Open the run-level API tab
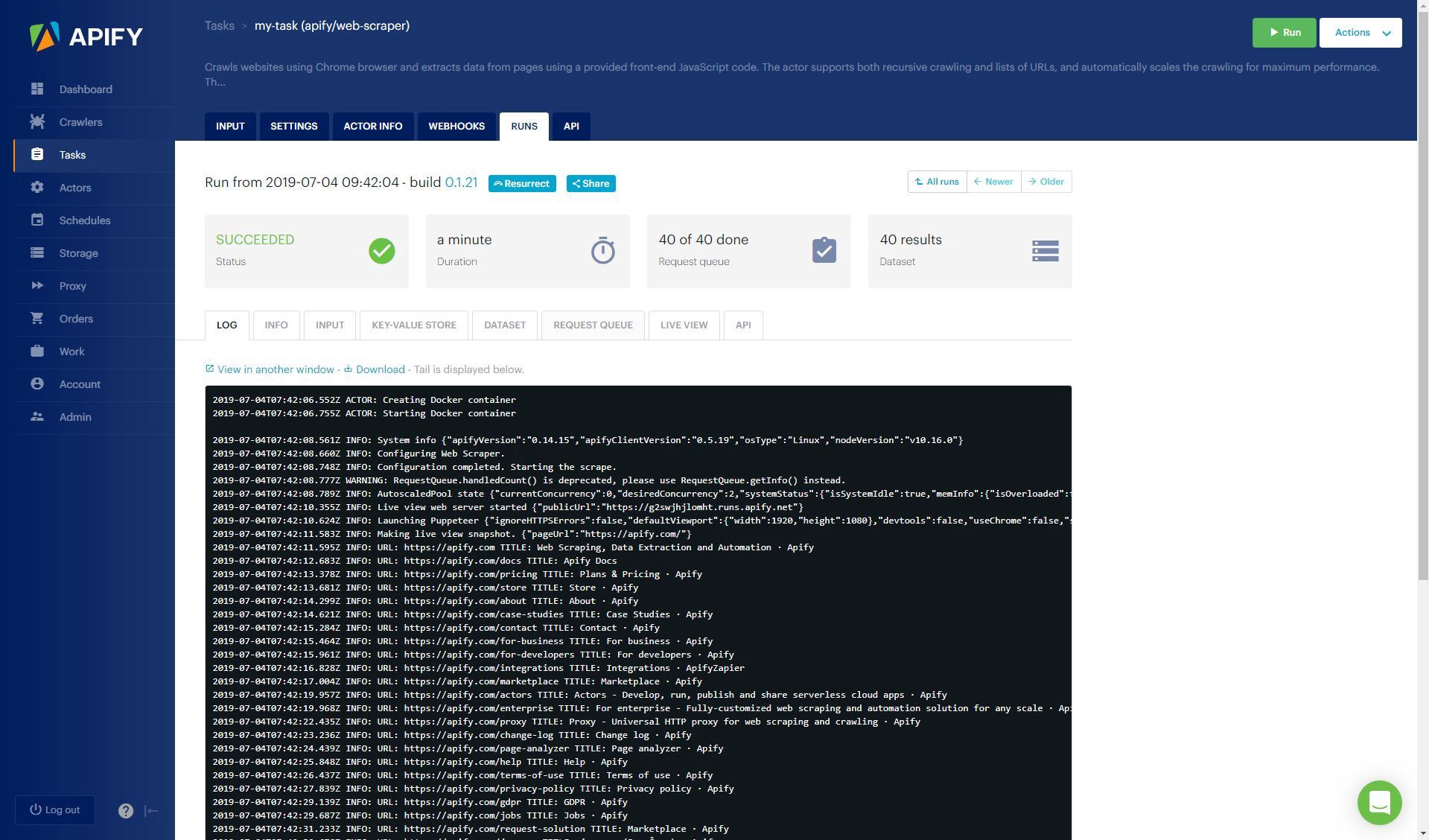Screen dimensions: 1429x840 (743, 325)
